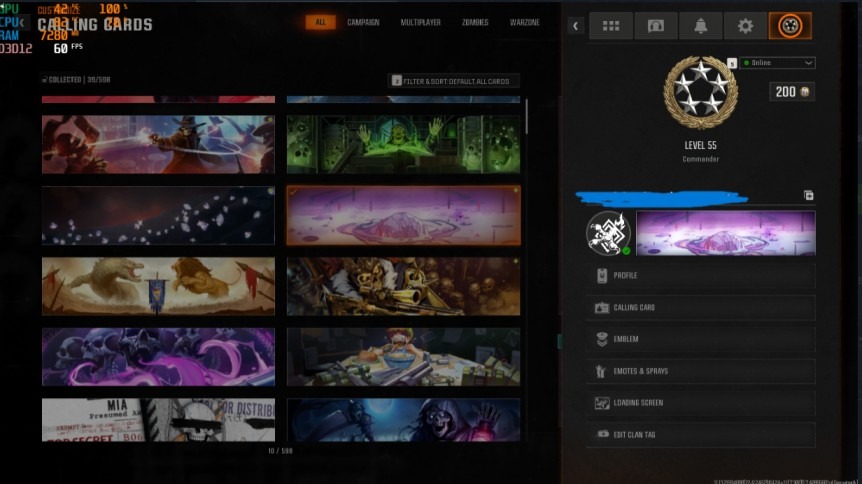Switch to the MULTIPLAYER tab

[421, 23]
